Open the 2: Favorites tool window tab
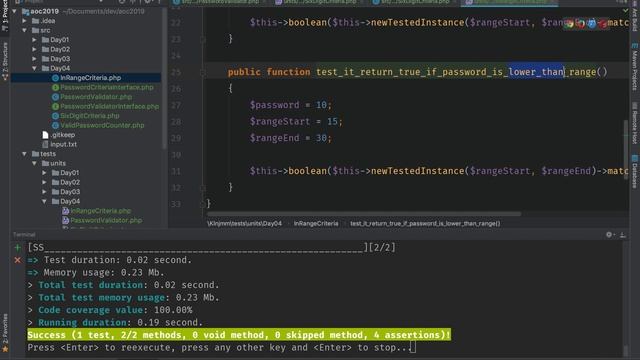Screen dimensions: 640x360 (5, 333)
